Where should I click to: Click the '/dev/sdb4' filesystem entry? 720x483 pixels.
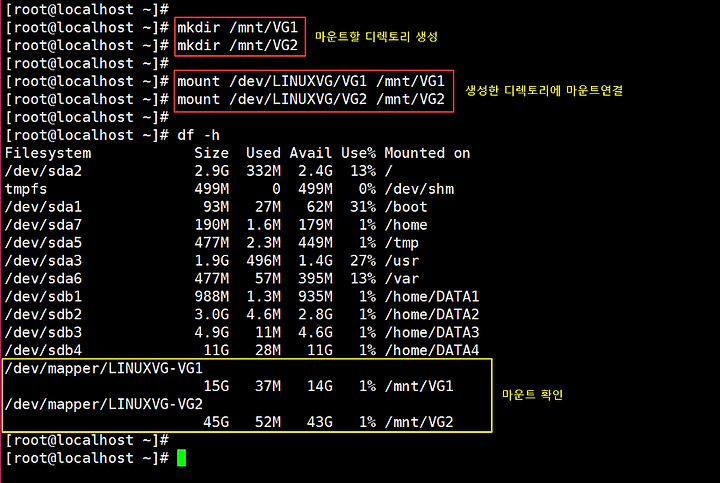click(43, 350)
